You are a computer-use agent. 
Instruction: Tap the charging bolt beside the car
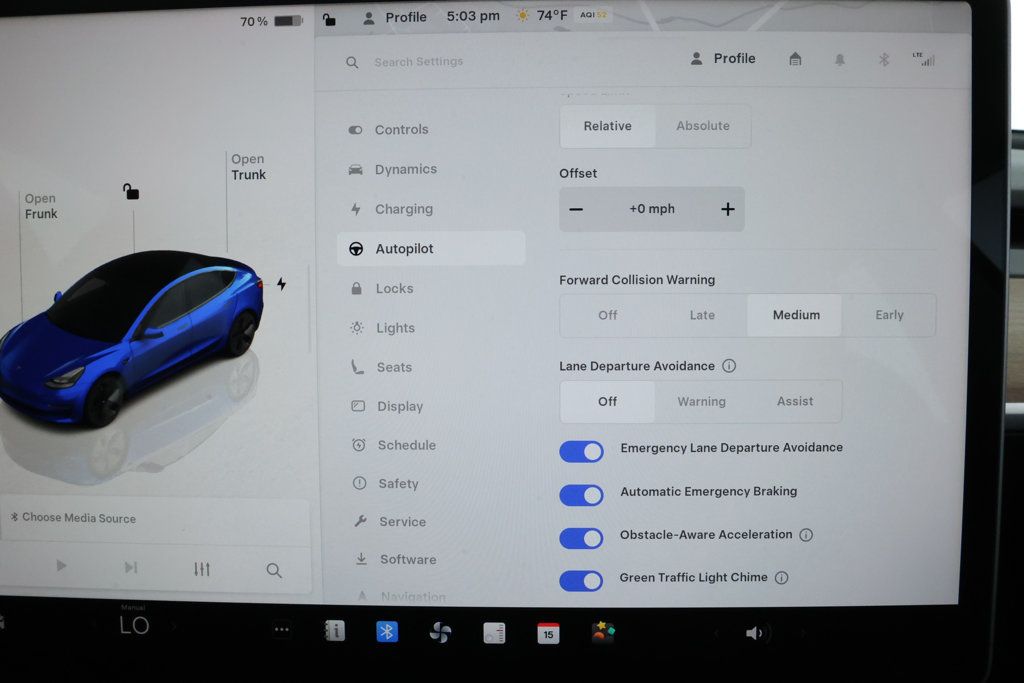pos(281,284)
